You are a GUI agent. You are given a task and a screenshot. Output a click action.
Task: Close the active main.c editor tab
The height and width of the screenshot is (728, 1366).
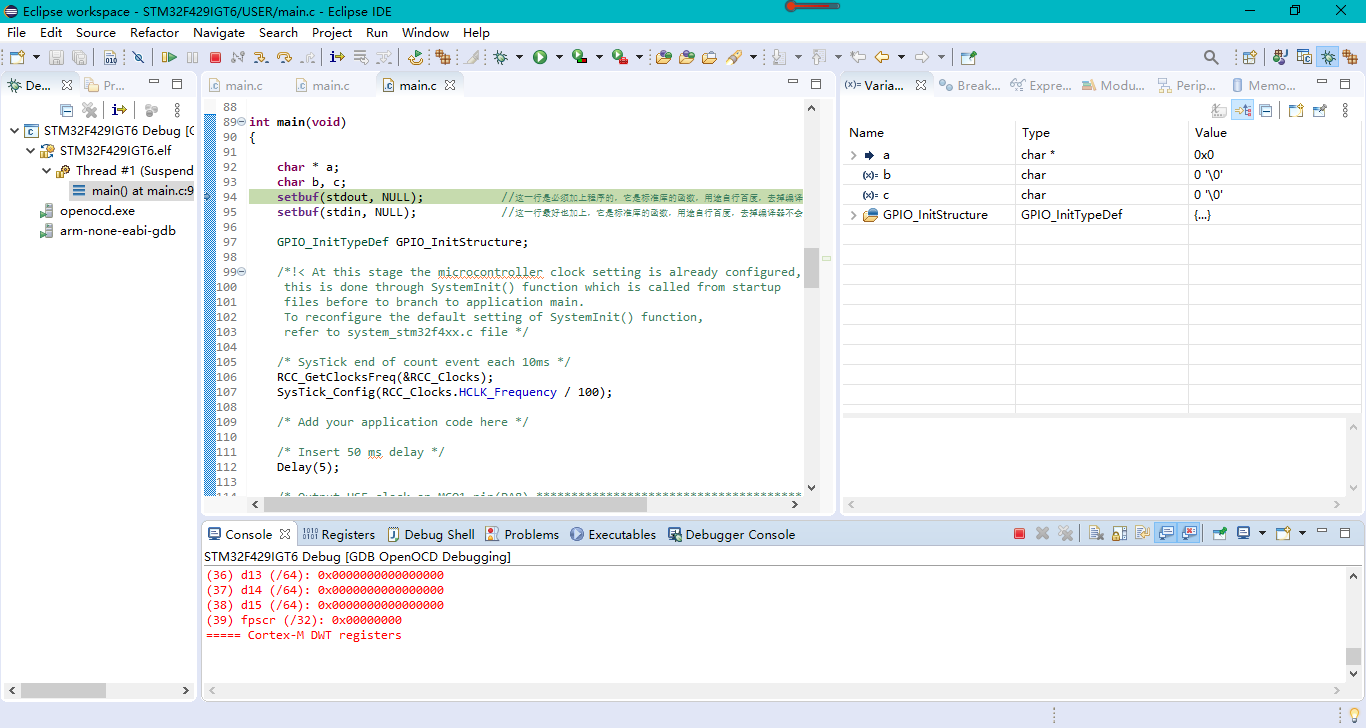[450, 86]
